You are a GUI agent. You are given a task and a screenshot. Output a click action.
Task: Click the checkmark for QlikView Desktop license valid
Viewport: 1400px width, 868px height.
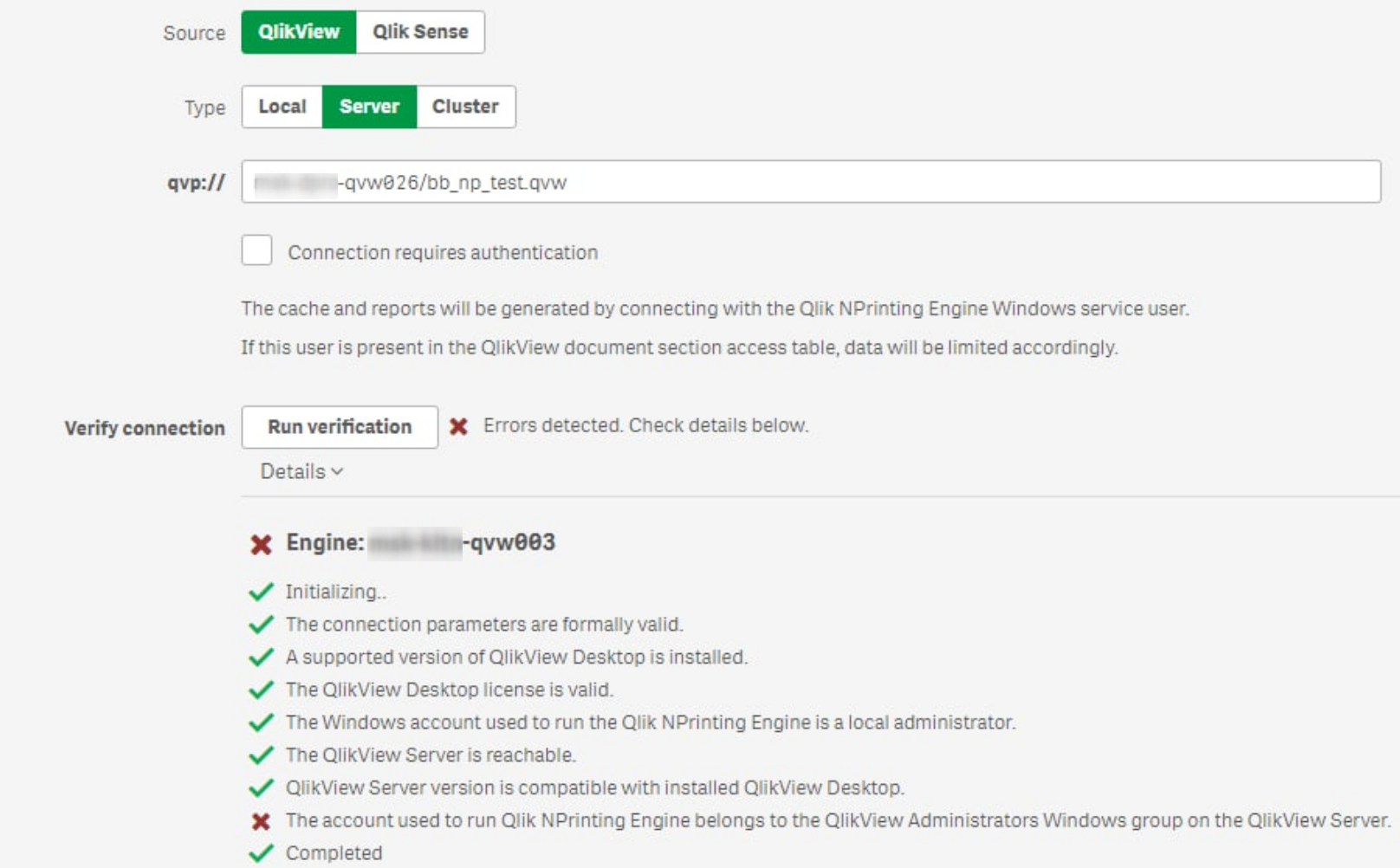coord(261,690)
